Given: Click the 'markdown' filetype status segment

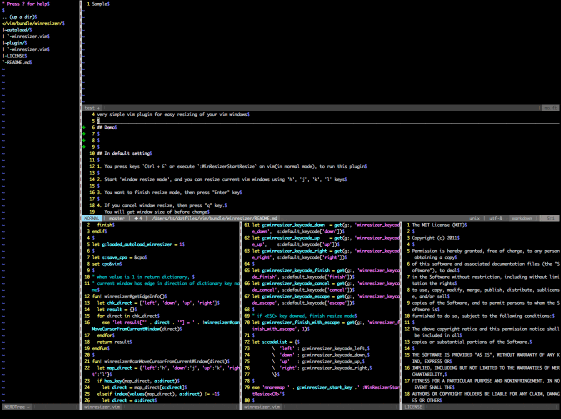Looking at the screenshot, I should 521,218.
